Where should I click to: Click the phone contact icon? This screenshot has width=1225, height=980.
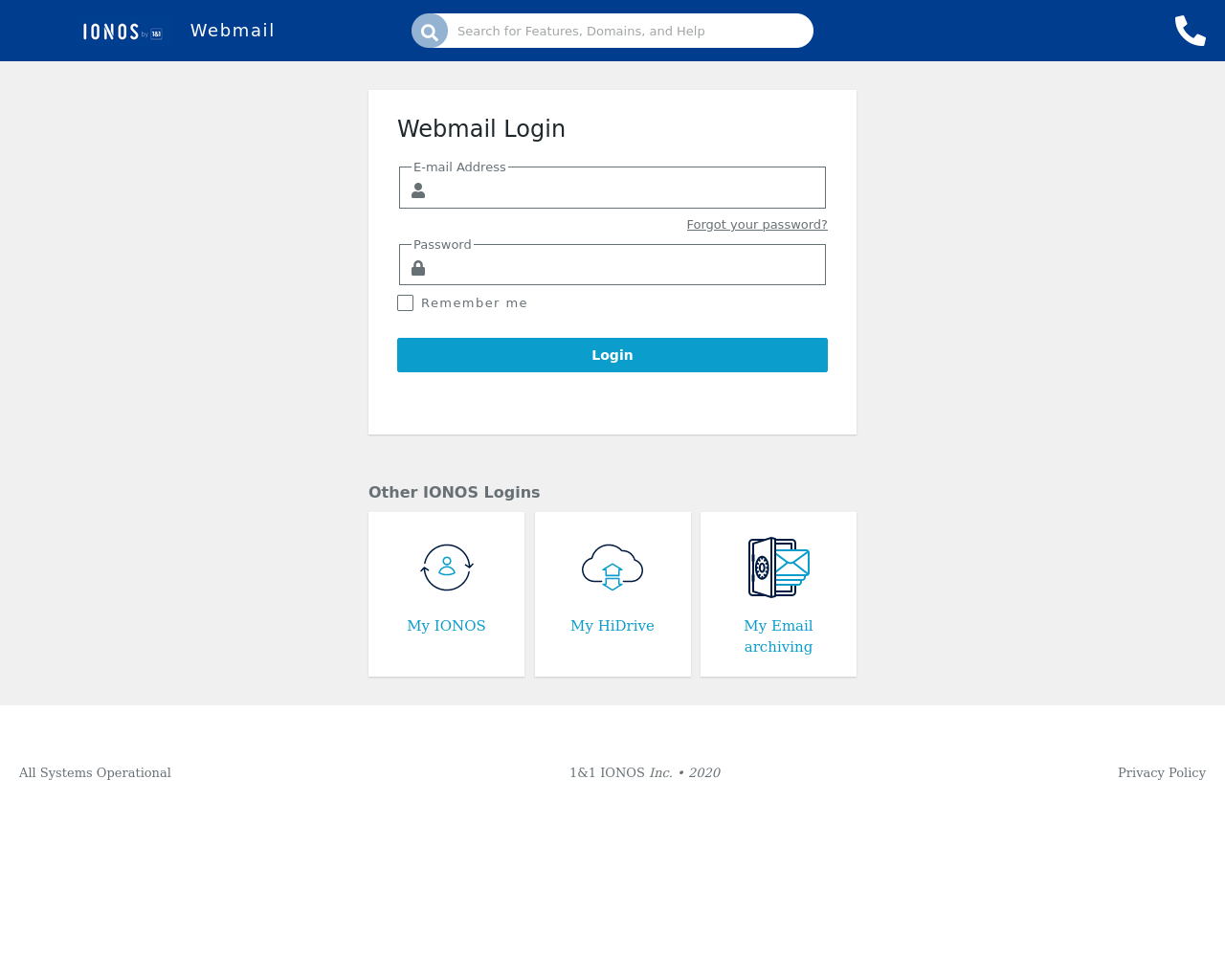tap(1191, 31)
